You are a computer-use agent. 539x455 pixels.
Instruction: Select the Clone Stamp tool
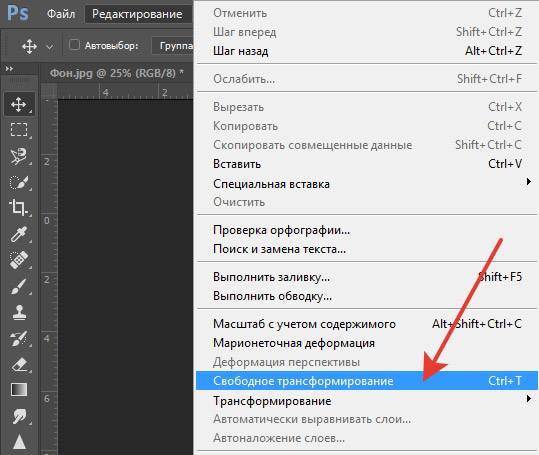pos(19,312)
